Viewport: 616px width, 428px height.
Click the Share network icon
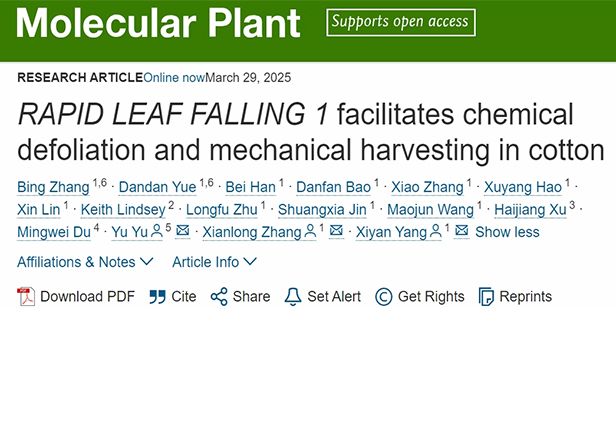point(219,297)
